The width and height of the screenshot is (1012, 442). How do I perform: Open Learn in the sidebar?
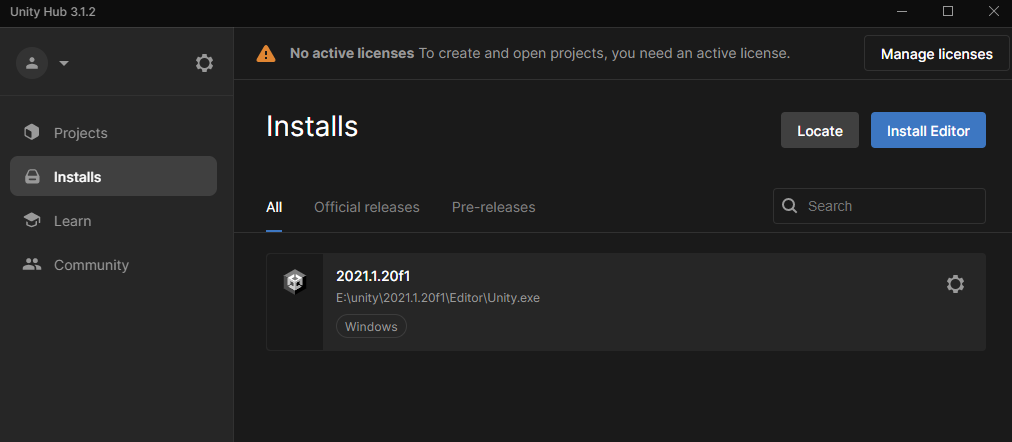(x=114, y=221)
